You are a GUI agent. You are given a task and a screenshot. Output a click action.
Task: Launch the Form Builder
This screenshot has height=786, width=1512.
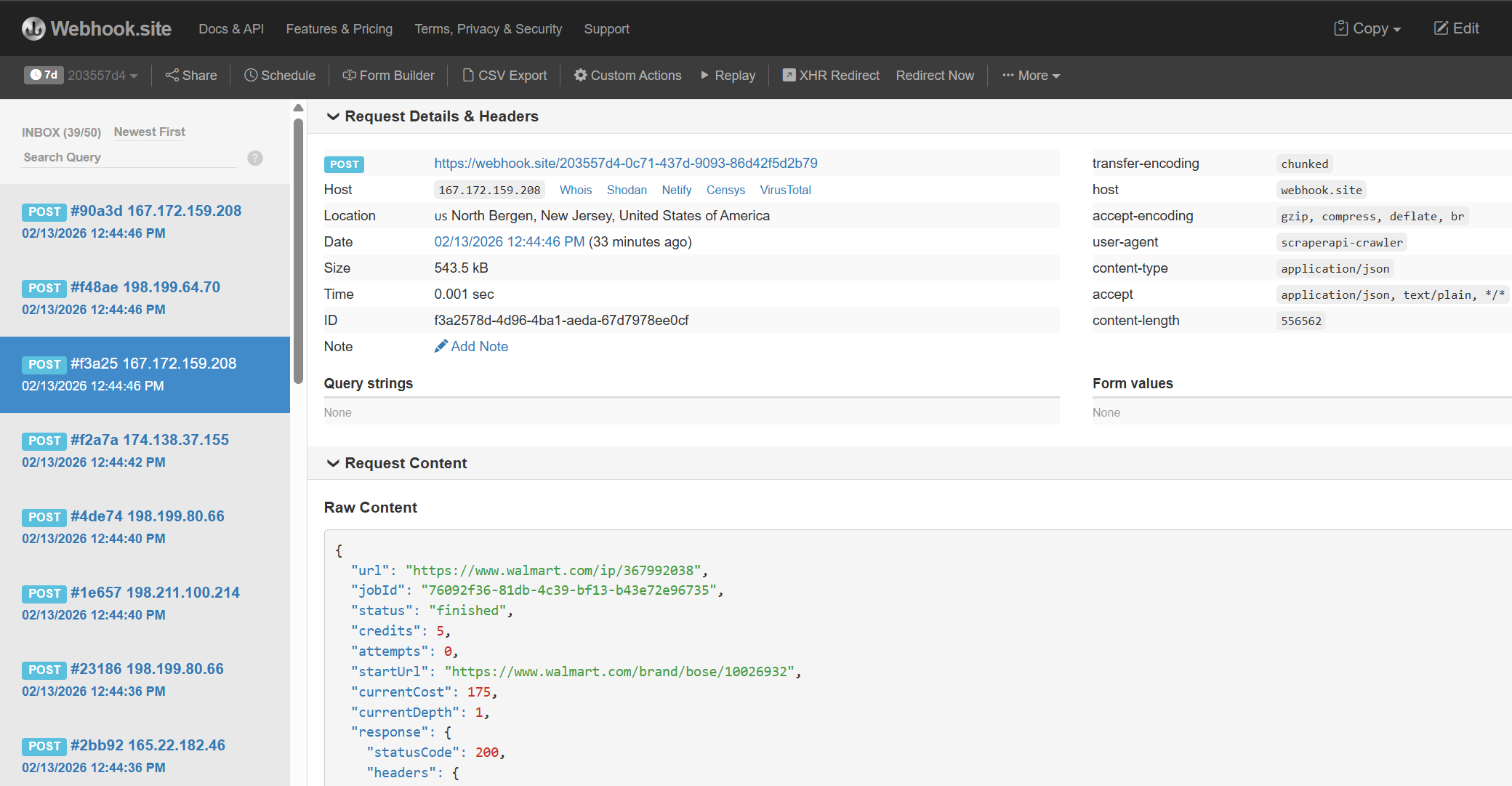point(388,76)
